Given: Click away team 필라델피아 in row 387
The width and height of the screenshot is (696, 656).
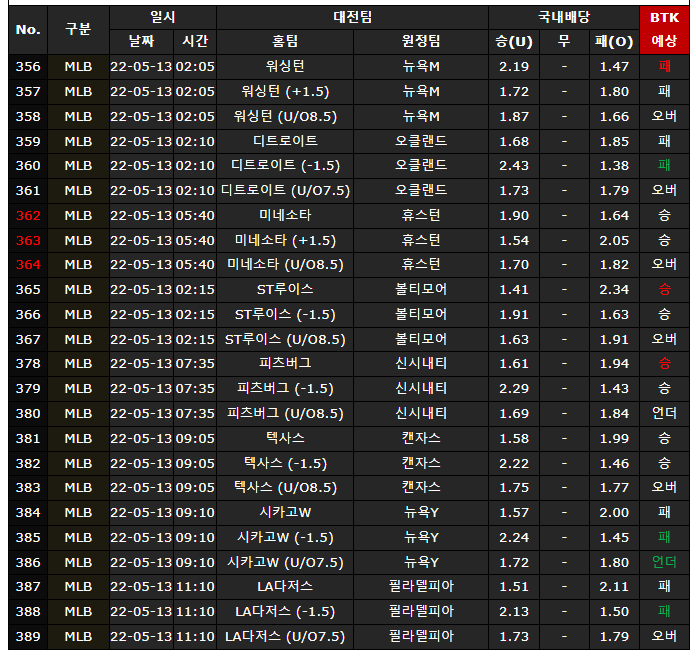Looking at the screenshot, I should 421,587.
